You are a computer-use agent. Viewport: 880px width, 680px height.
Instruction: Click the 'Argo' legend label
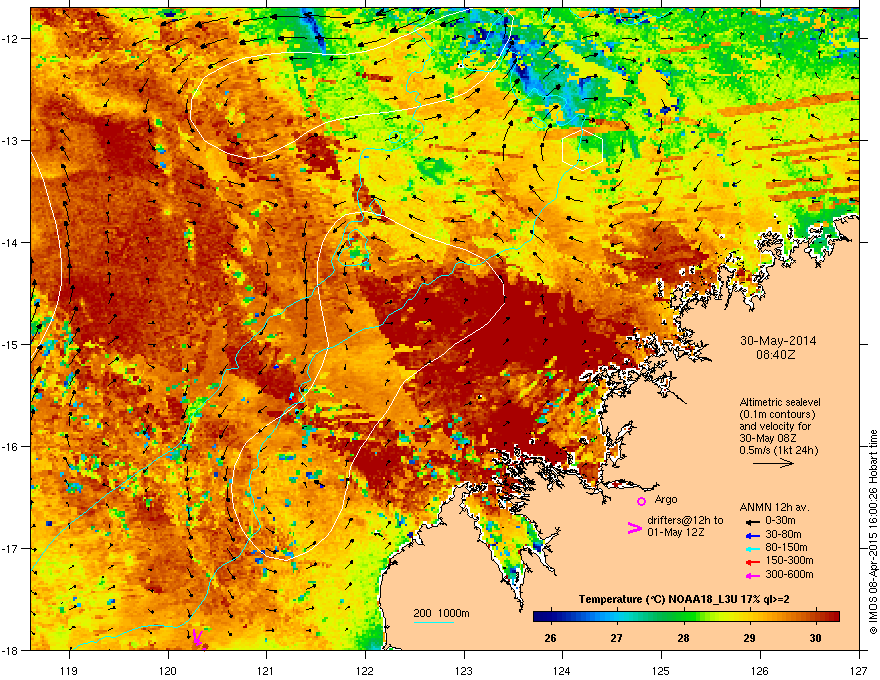(x=666, y=499)
